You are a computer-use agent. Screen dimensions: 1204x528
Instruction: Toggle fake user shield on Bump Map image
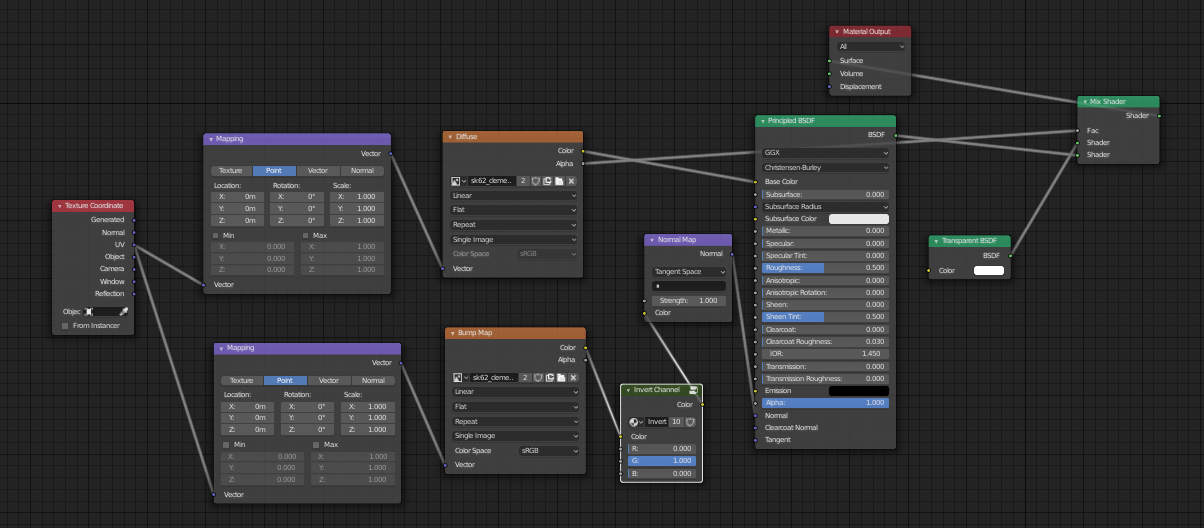pos(538,378)
